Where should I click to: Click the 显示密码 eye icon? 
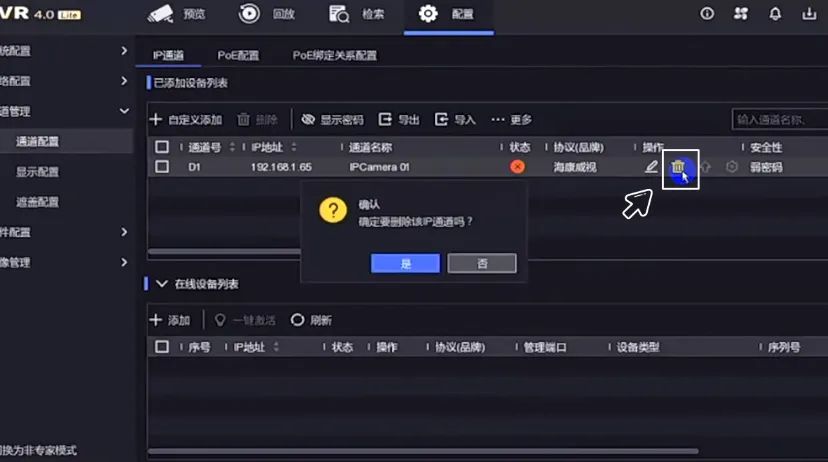(x=308, y=120)
